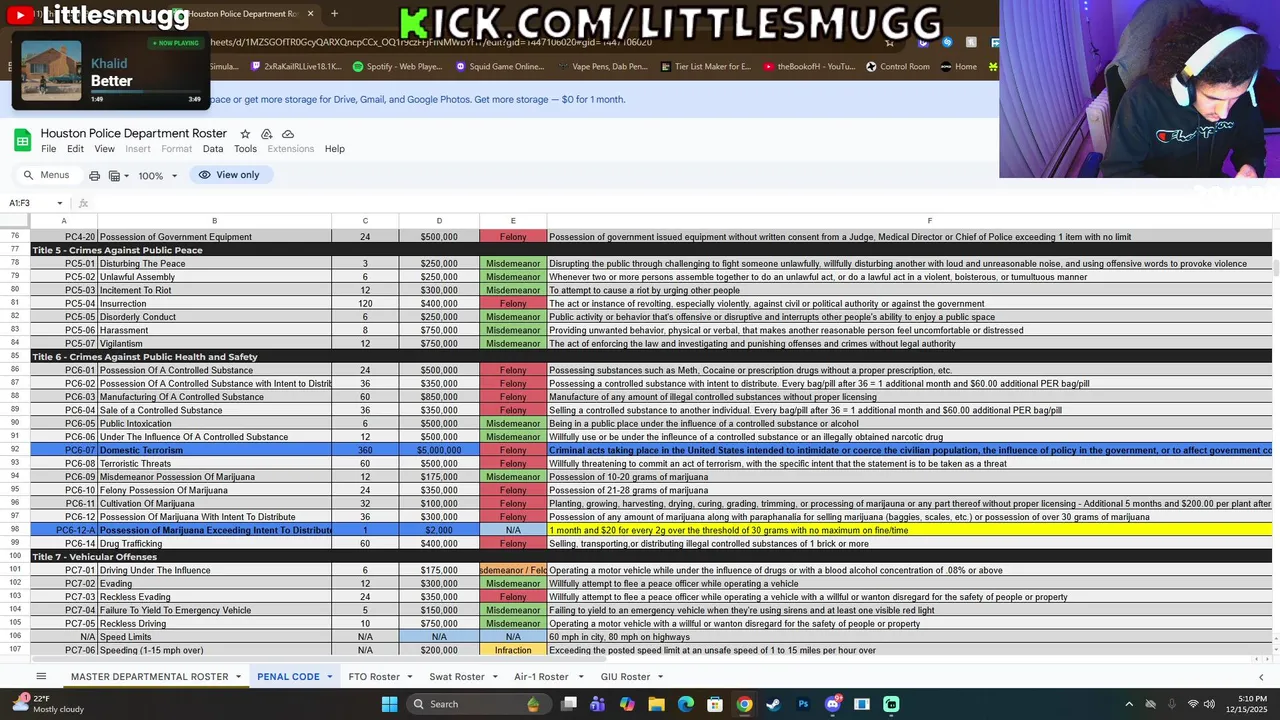Open the Spotify - Web Player bookmark

click(398, 67)
